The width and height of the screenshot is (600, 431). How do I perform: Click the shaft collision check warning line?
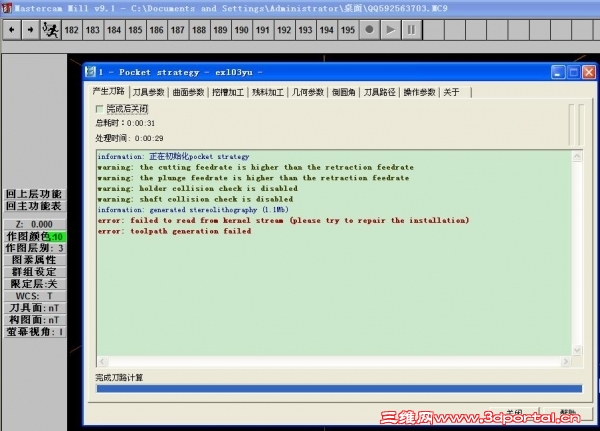pos(195,199)
